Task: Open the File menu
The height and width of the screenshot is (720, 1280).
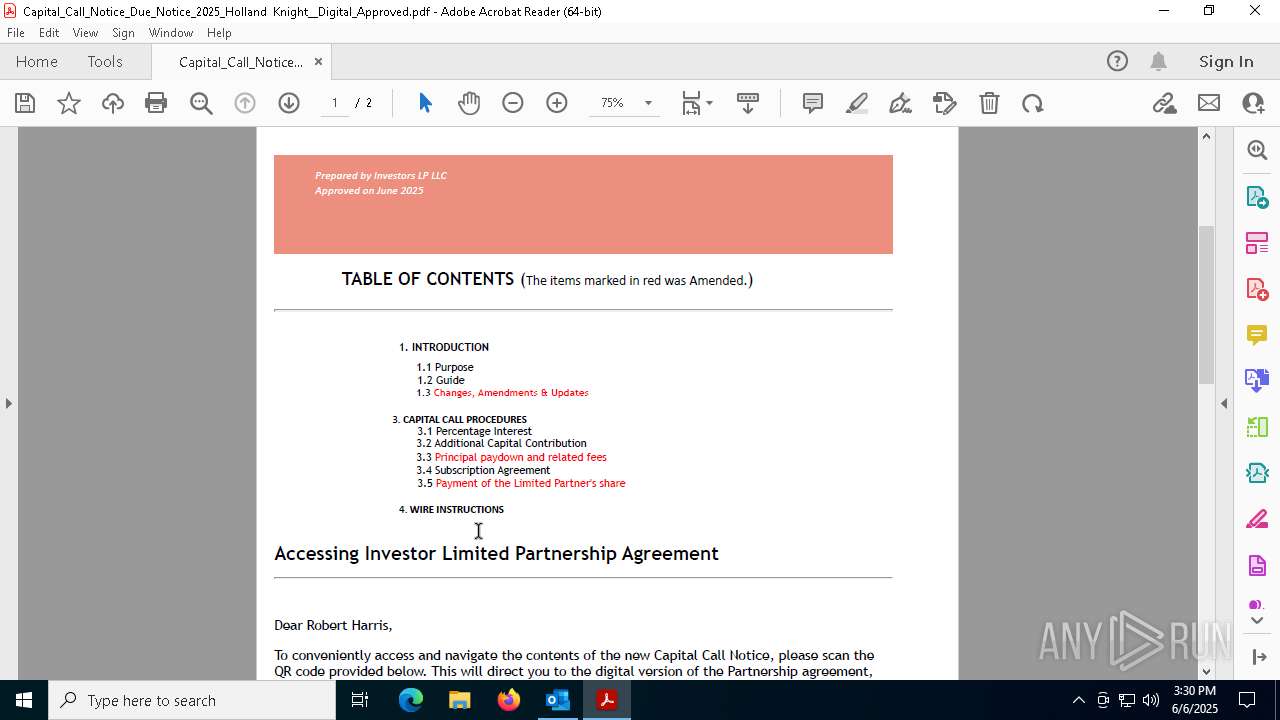Action: (16, 33)
